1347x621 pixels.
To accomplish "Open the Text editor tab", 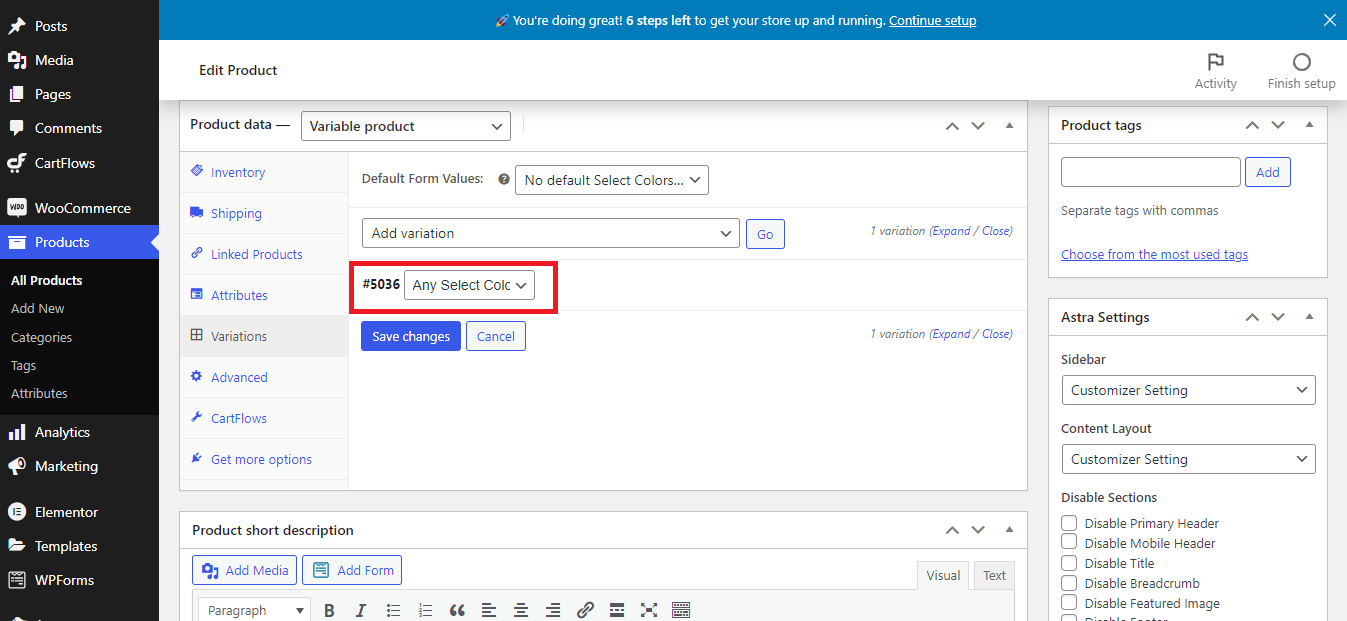I will (x=994, y=575).
